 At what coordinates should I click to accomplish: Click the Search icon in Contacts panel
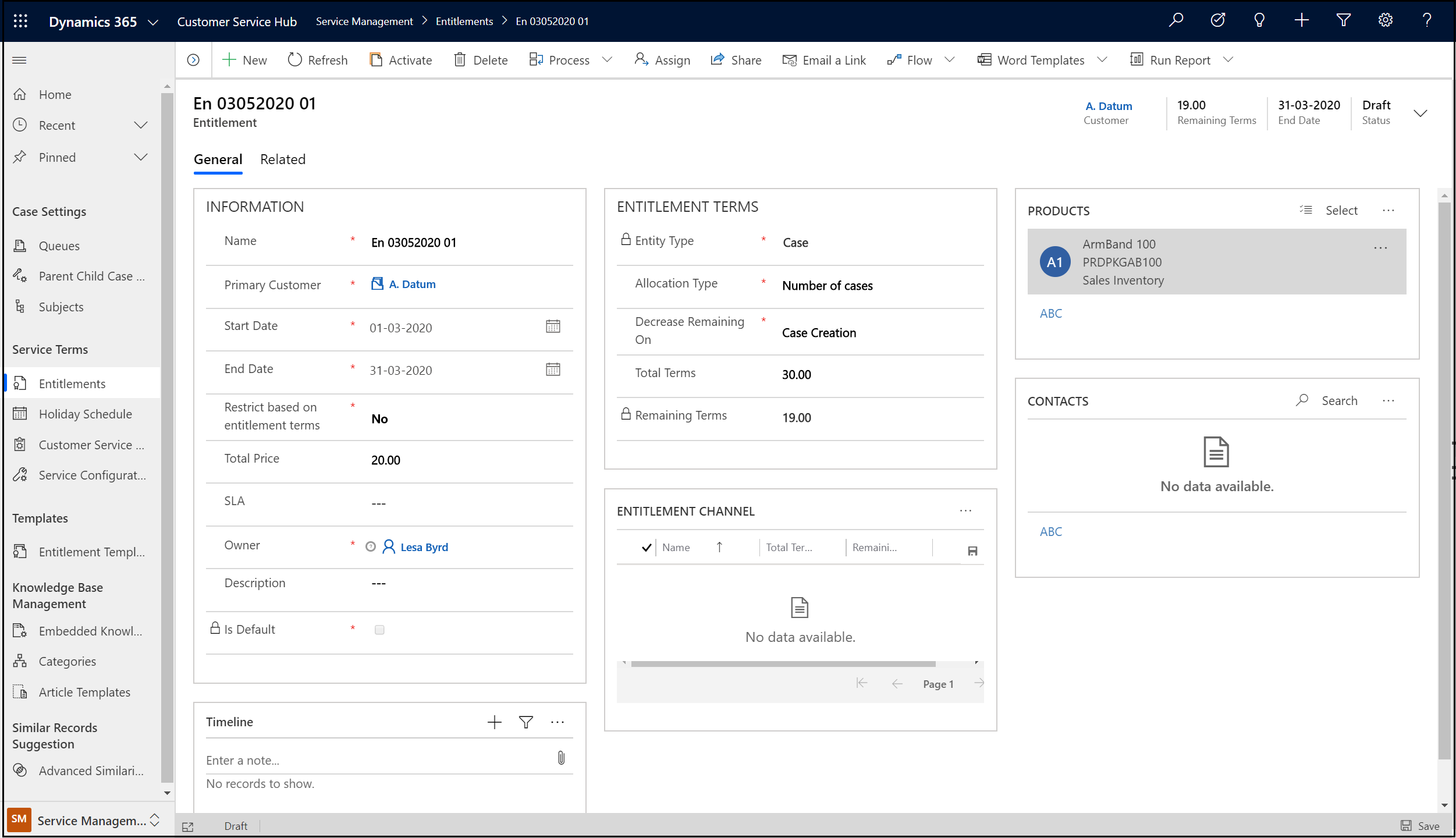point(1303,401)
